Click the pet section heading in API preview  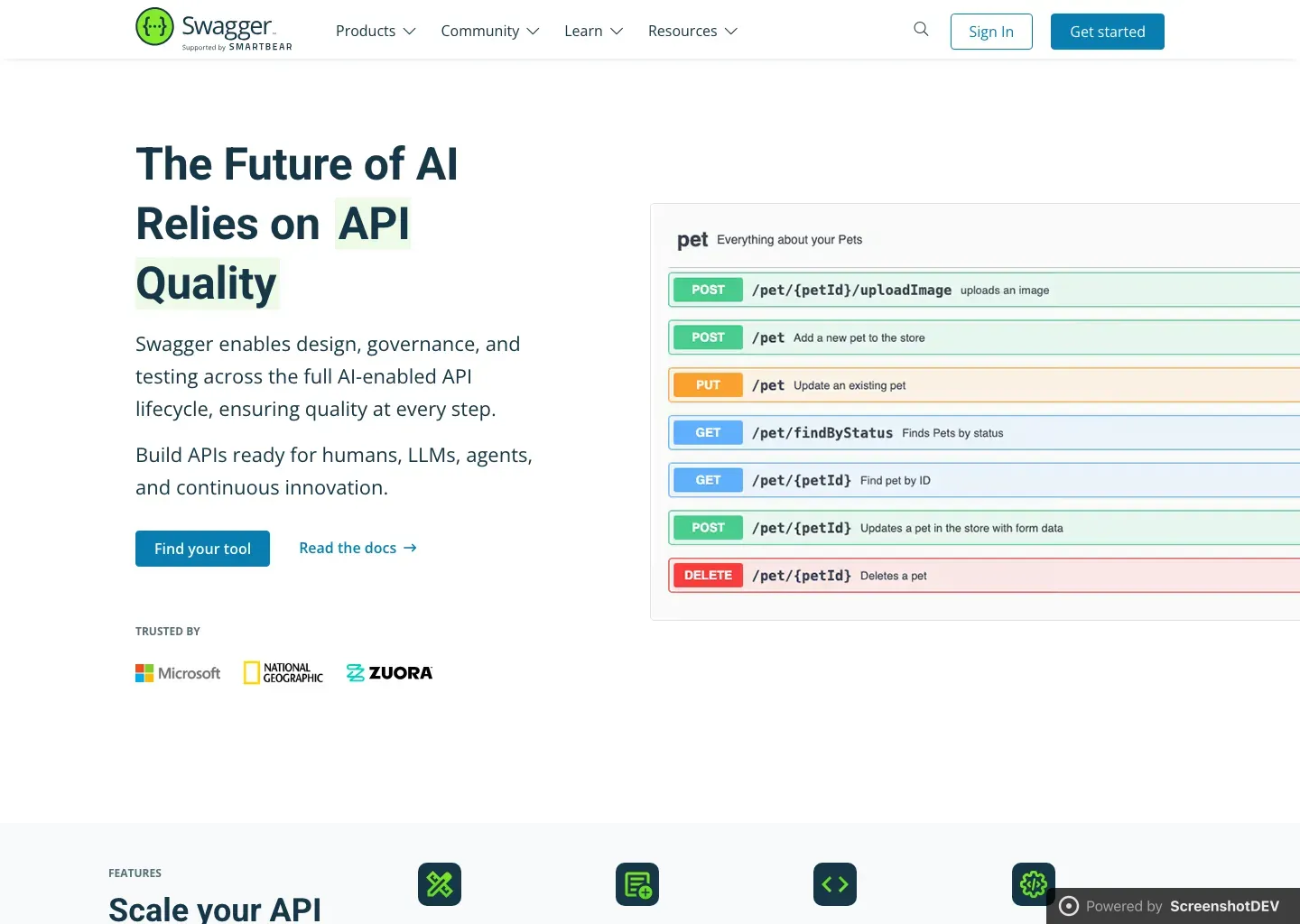click(692, 240)
